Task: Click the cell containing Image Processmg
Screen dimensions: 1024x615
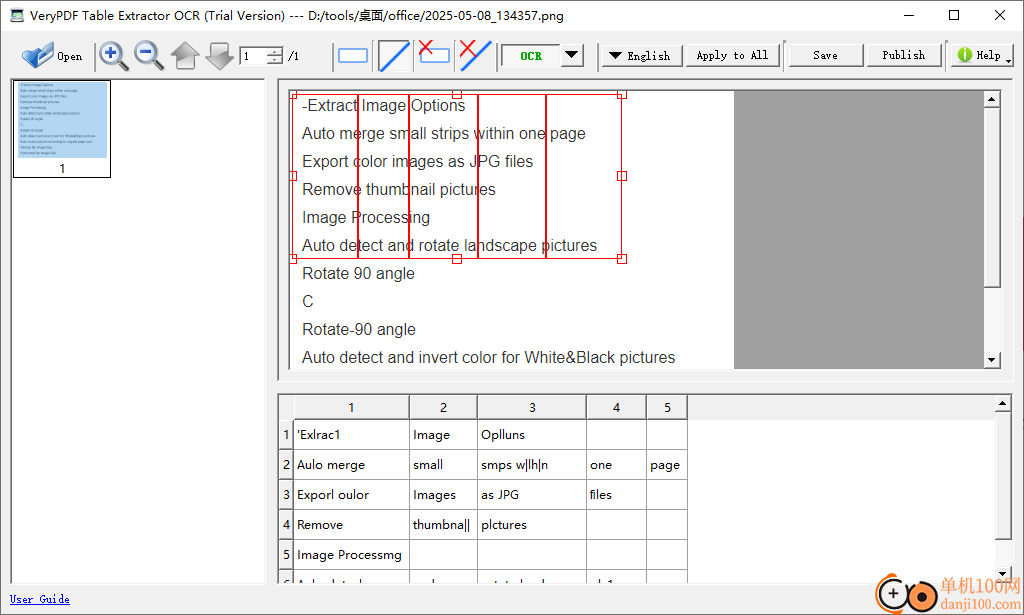Action: pyautogui.click(x=351, y=555)
